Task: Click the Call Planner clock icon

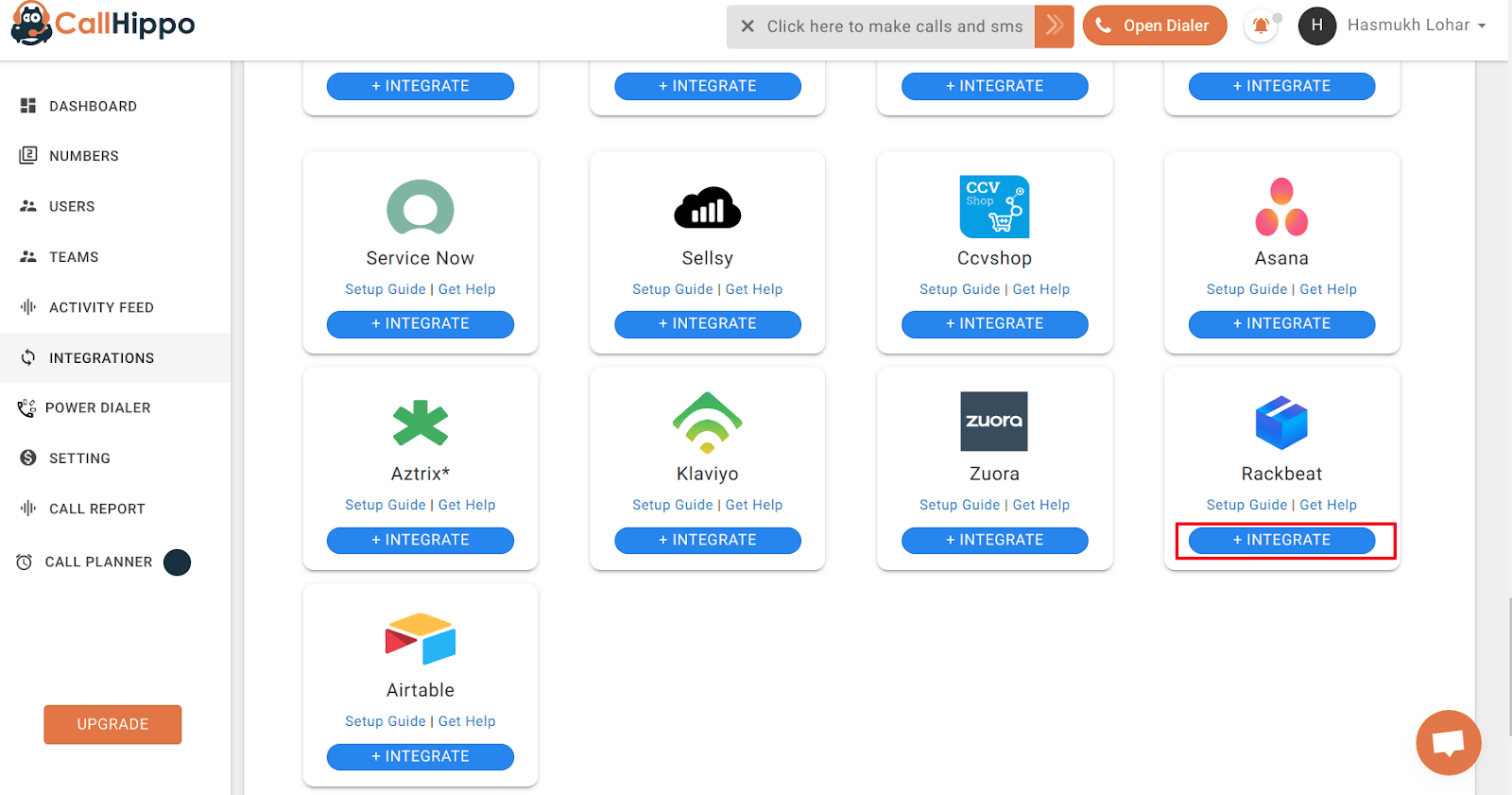Action: click(25, 562)
